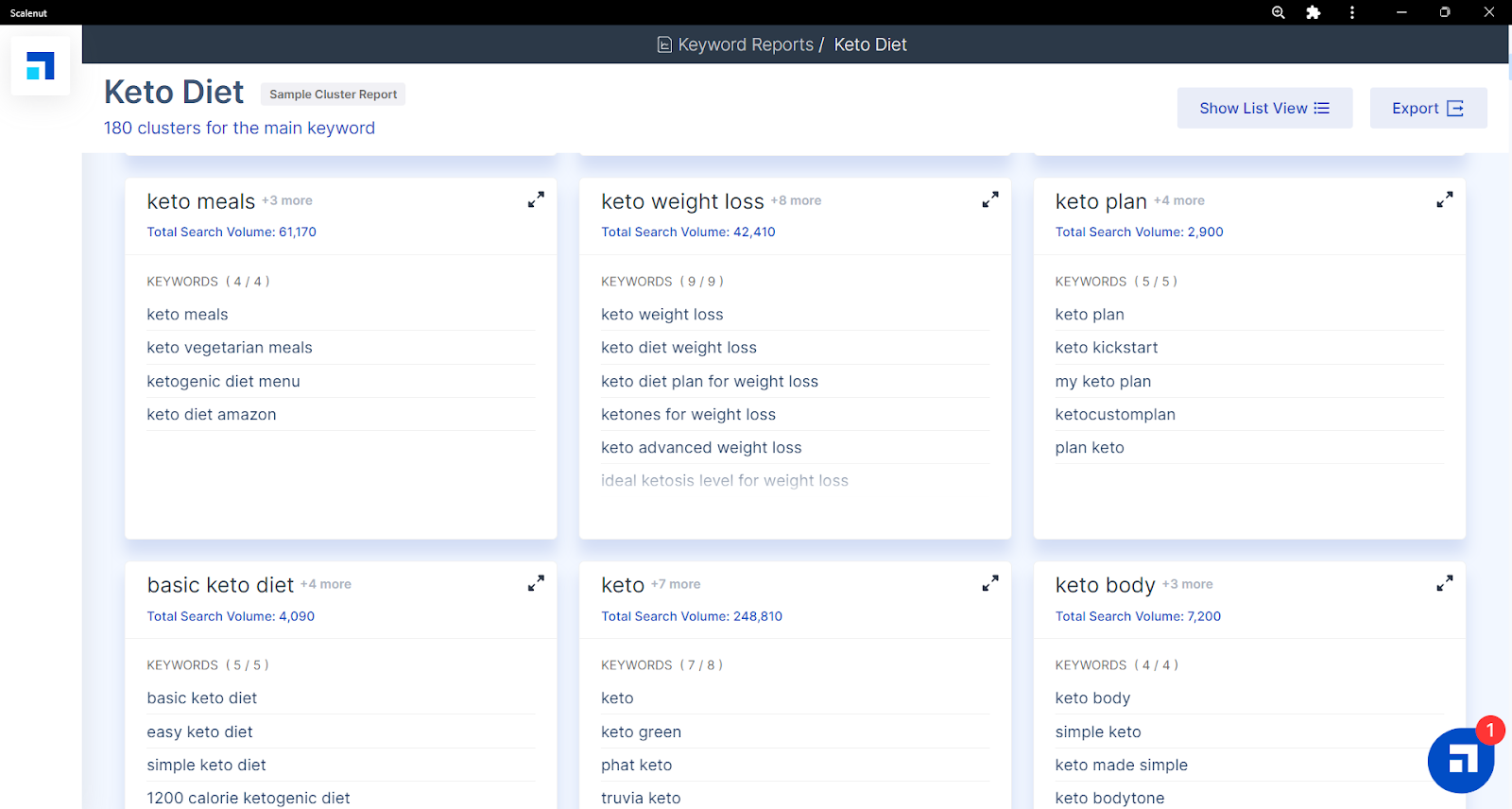
Task: Switch to Show List View
Action: tap(1263, 109)
